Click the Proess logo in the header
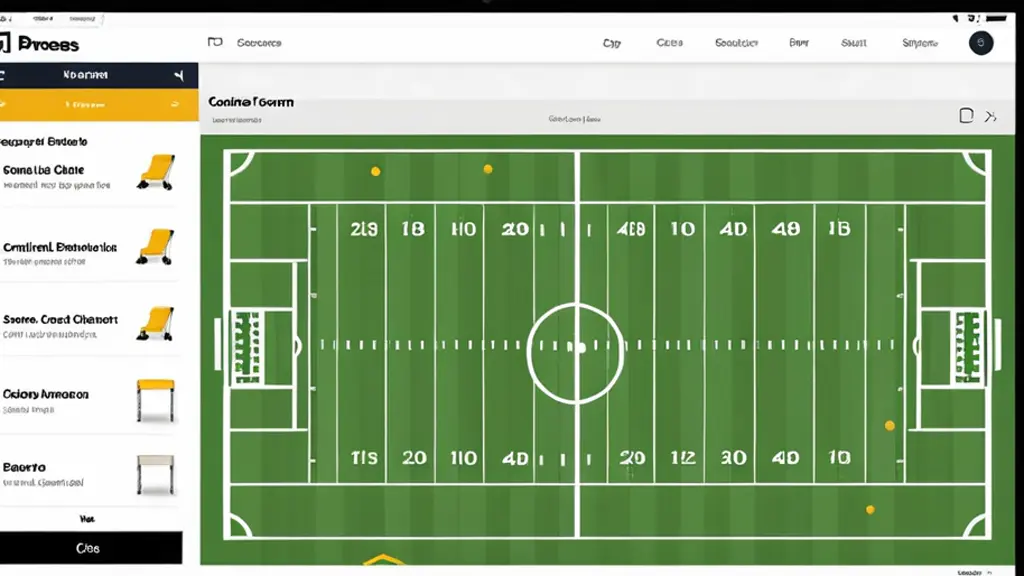This screenshot has height=576, width=1024. 39,44
